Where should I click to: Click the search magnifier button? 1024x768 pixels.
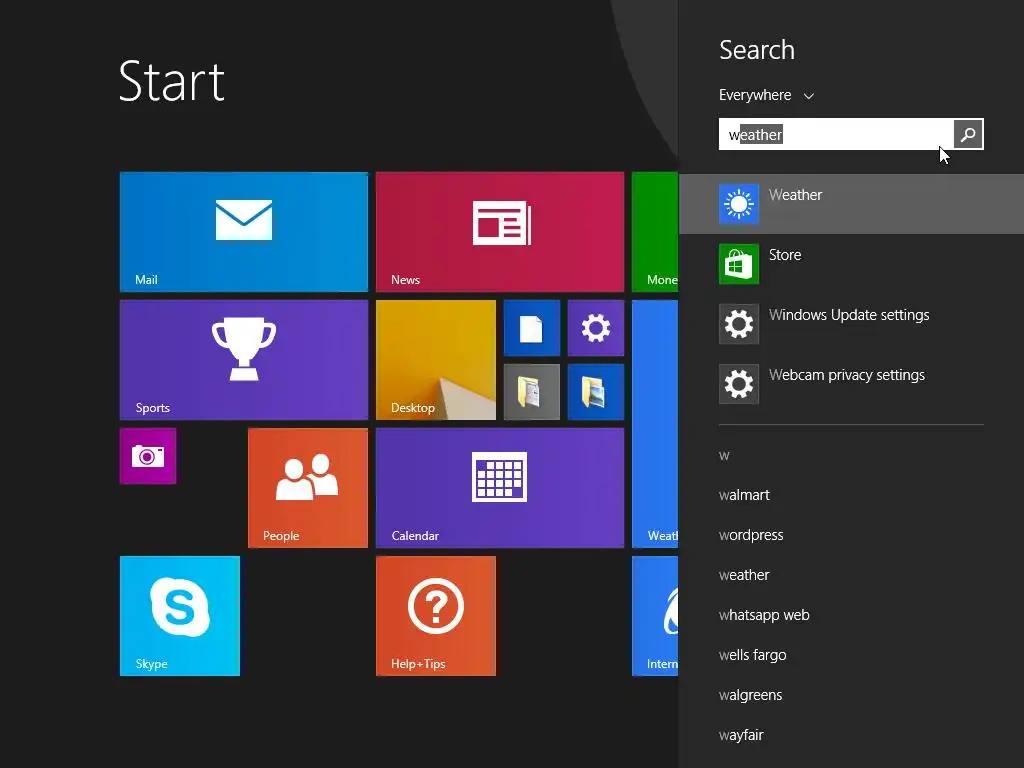968,135
